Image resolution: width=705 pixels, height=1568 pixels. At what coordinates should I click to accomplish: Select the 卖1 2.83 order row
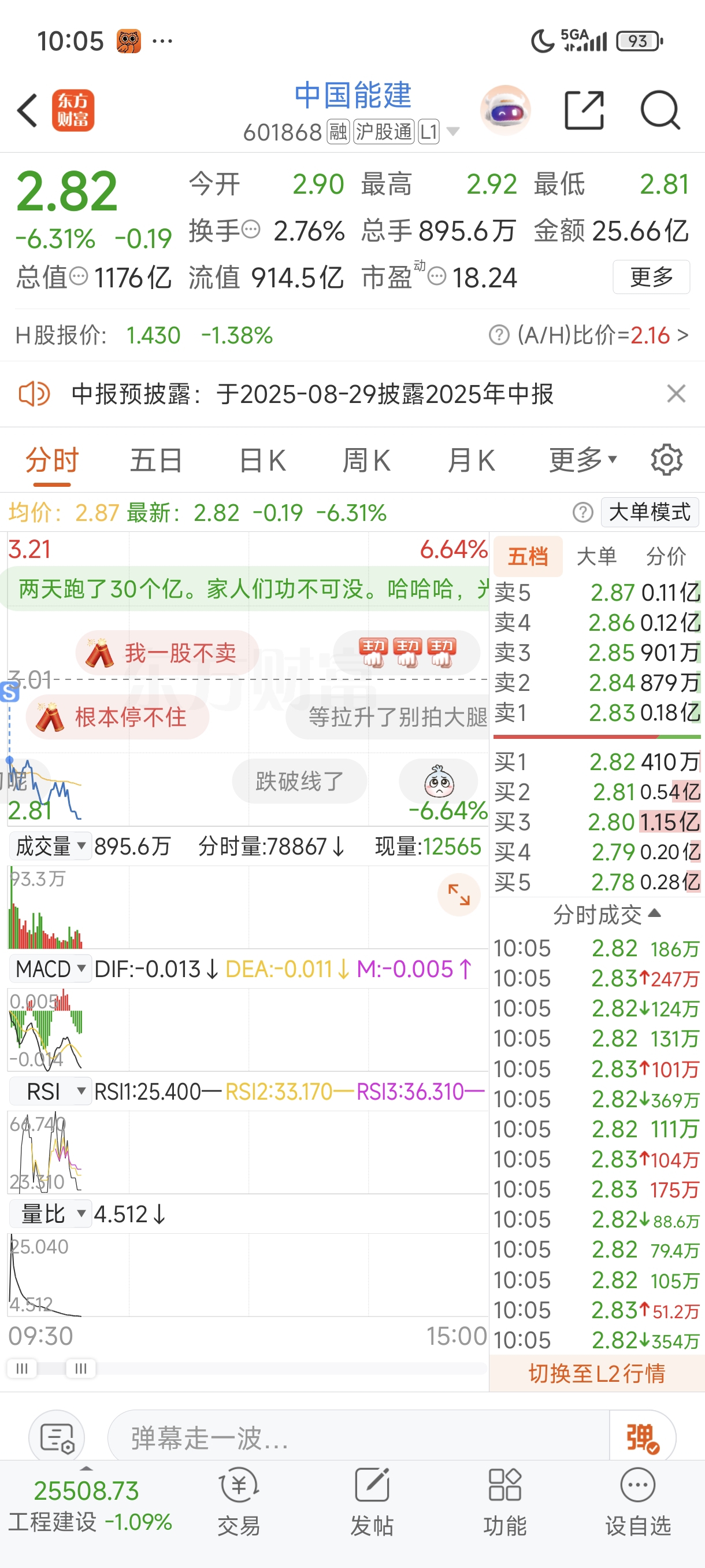click(x=597, y=713)
